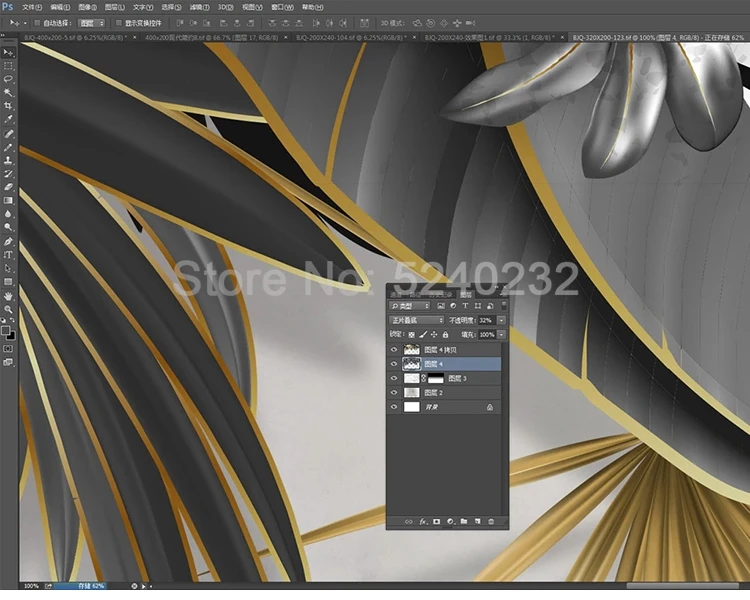This screenshot has height=600, width=750.
Task: Select the Lasso tool
Action: click(8, 79)
